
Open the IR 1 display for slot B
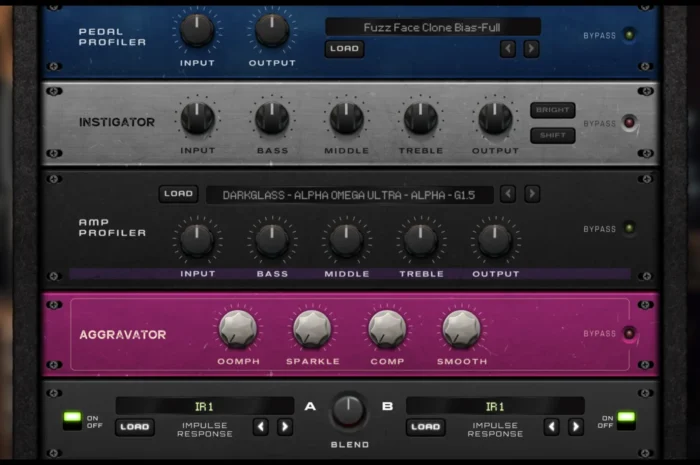click(x=494, y=406)
